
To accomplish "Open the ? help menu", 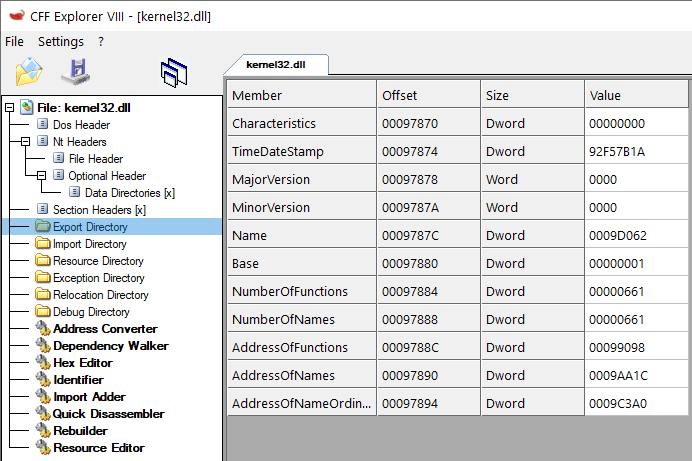I will 101,41.
